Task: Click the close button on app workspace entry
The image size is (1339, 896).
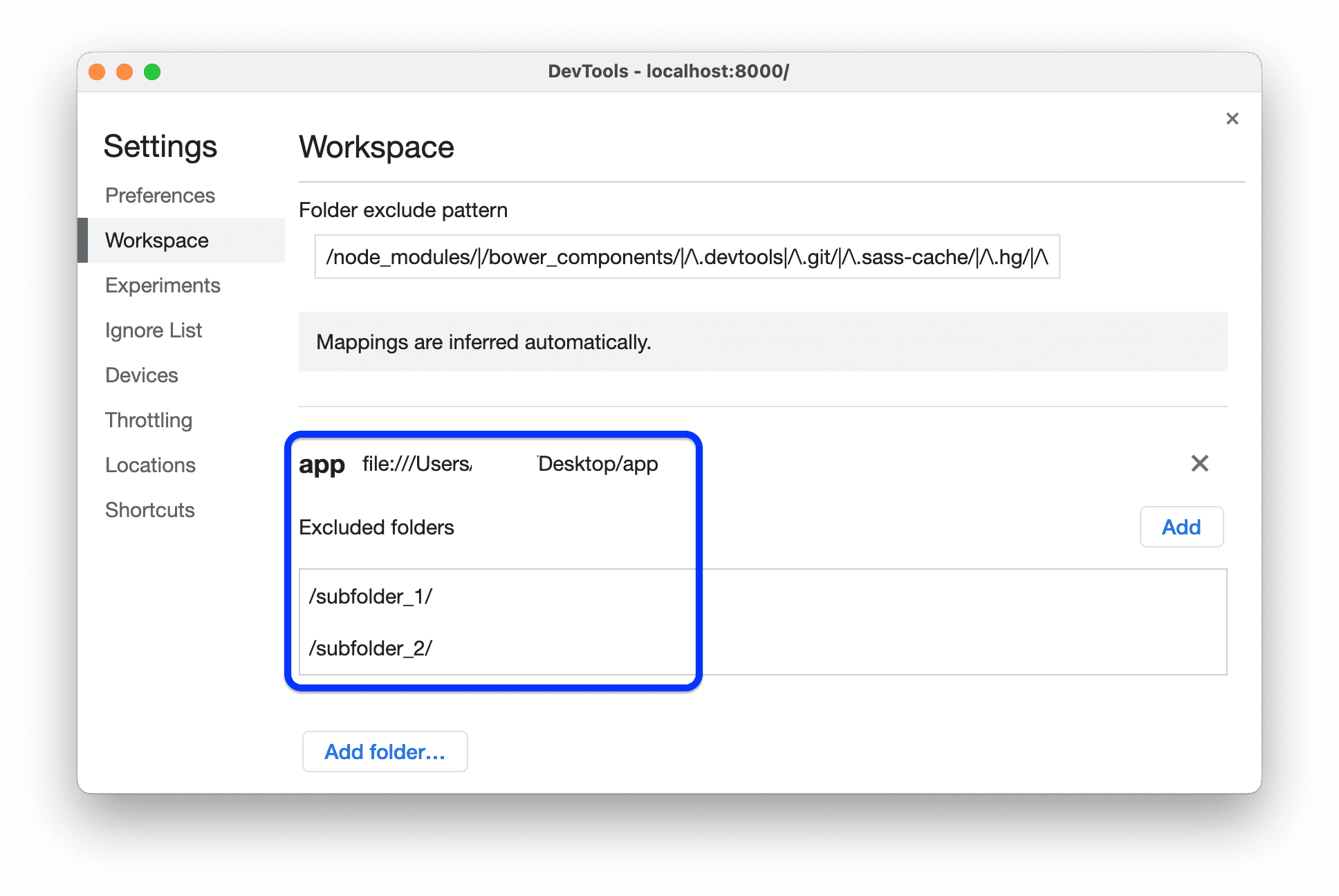Action: [1199, 462]
